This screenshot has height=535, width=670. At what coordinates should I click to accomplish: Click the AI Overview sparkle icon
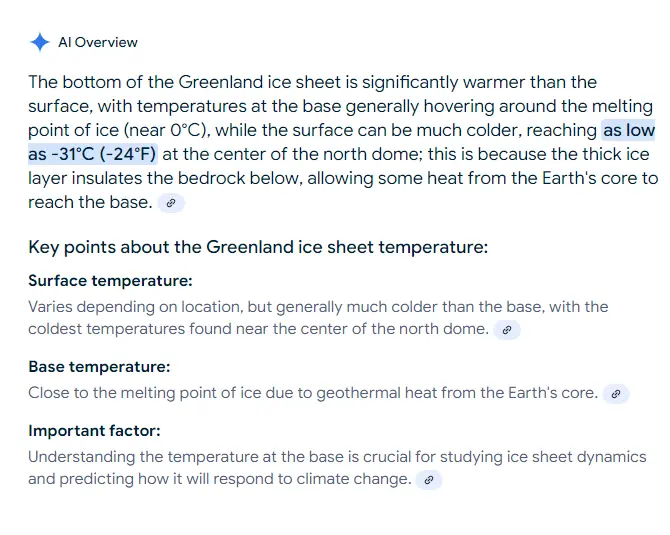click(39, 42)
